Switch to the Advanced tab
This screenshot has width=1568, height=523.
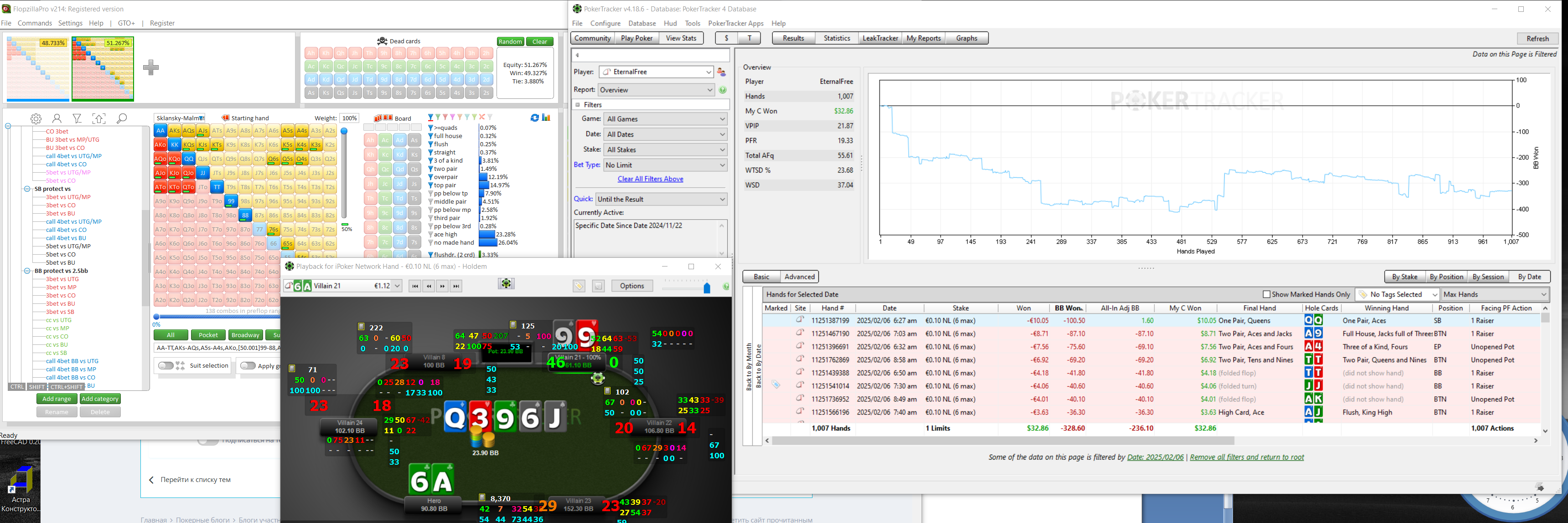pos(799,277)
